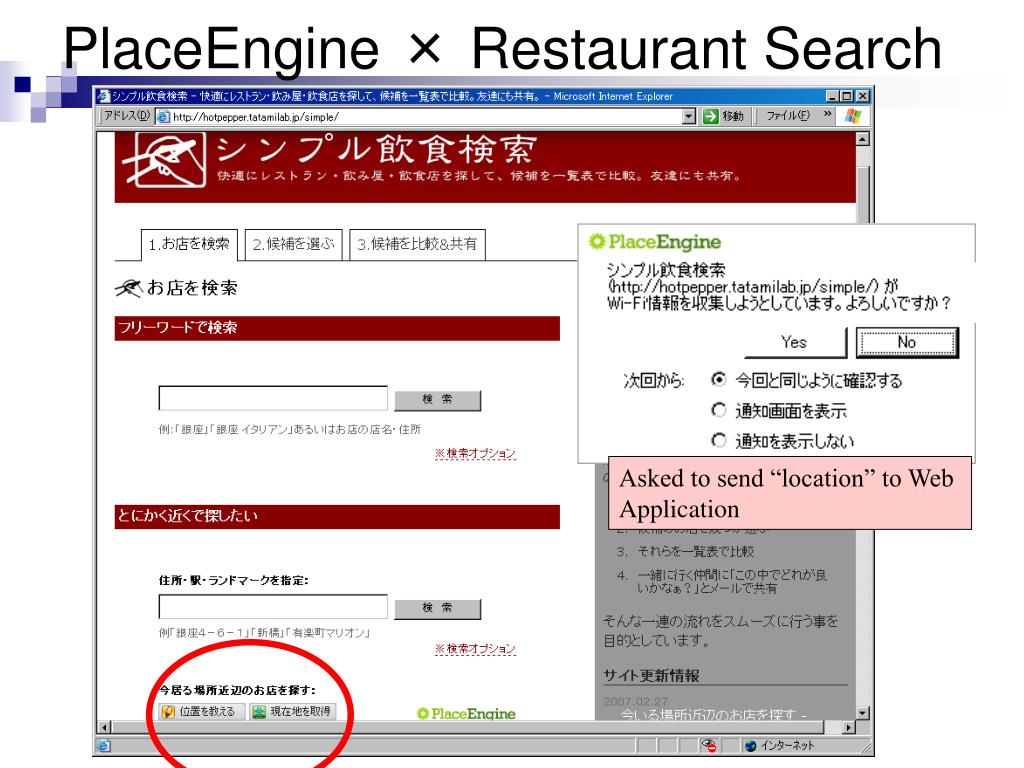
Task: Click the Yes button in PlaceEngine dialog
Action: coord(795,342)
